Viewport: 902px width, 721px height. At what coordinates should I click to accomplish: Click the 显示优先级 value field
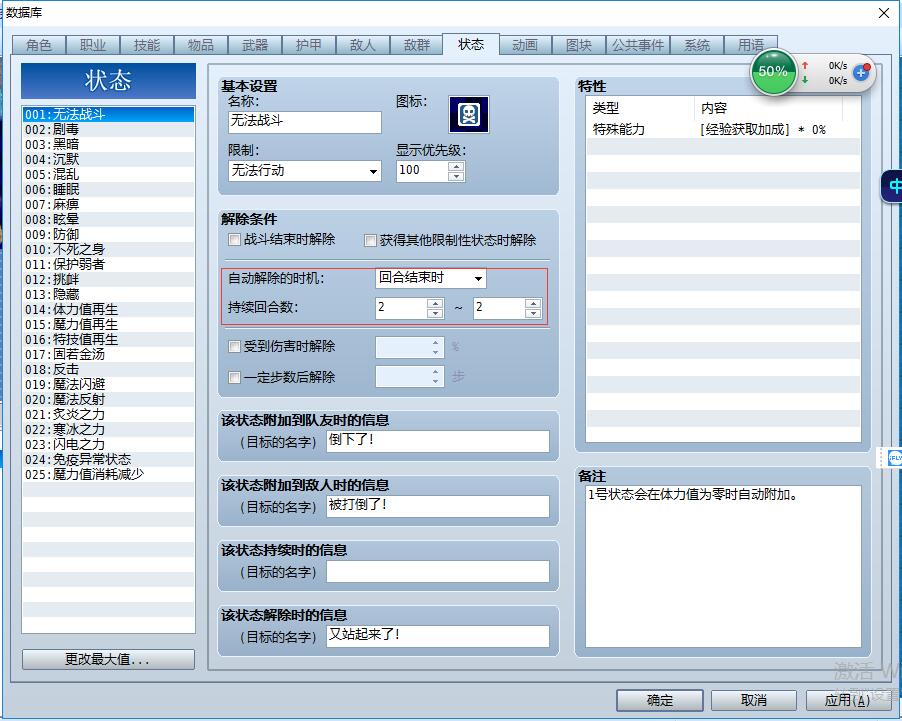coord(422,171)
